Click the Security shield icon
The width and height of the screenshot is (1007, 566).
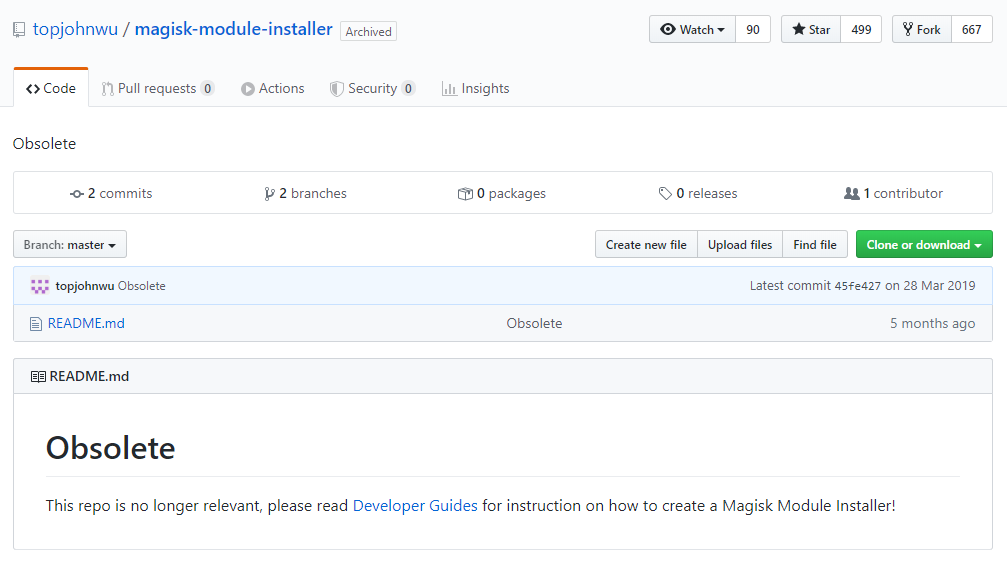point(337,89)
